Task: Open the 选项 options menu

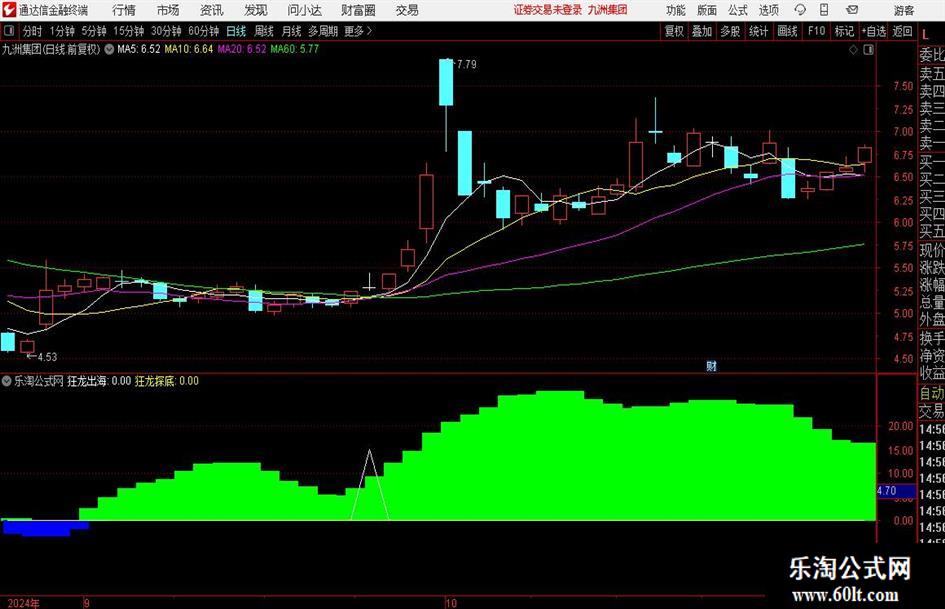Action: [x=768, y=10]
